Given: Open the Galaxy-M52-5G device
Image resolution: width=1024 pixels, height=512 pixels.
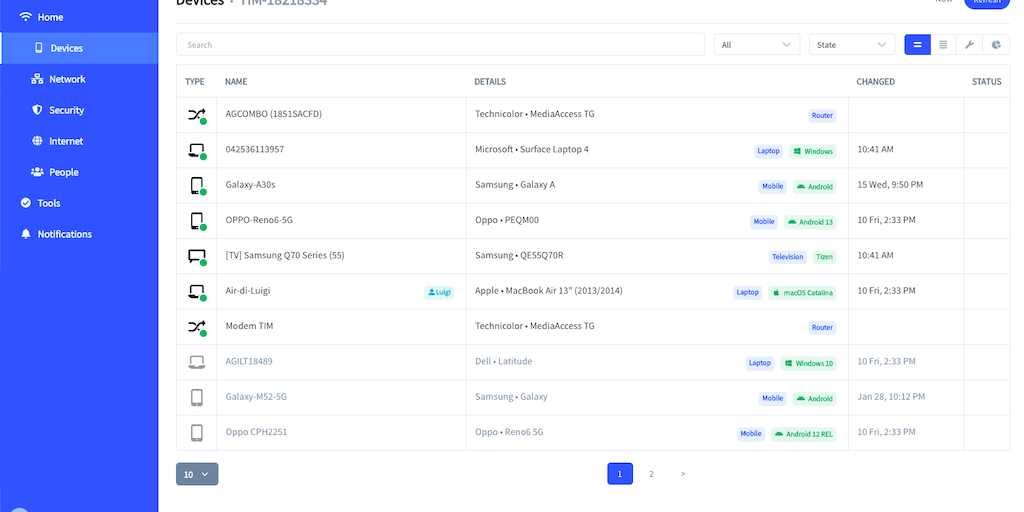Looking at the screenshot, I should pyautogui.click(x=256, y=396).
